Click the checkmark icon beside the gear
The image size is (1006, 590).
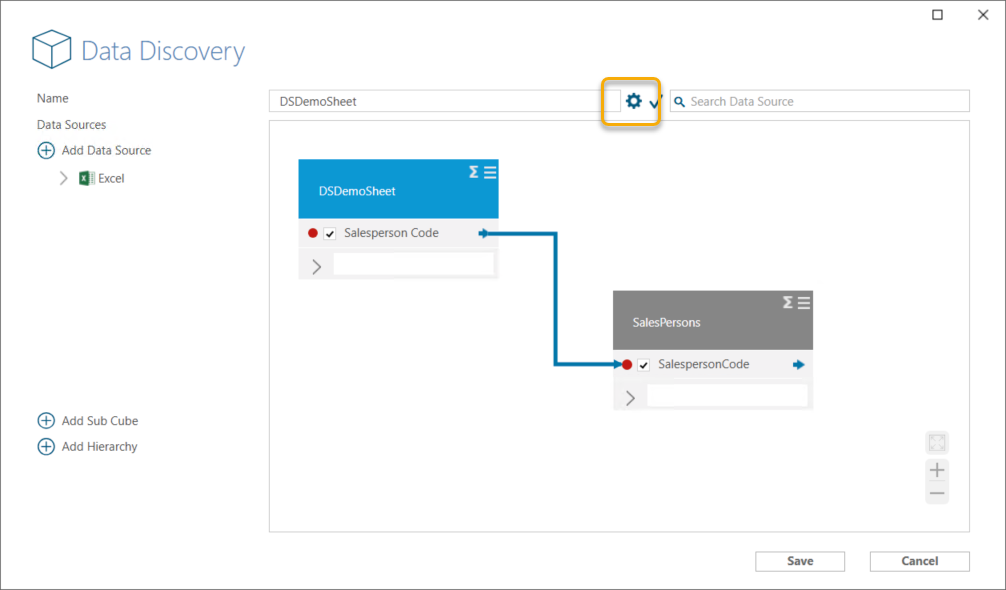(655, 101)
